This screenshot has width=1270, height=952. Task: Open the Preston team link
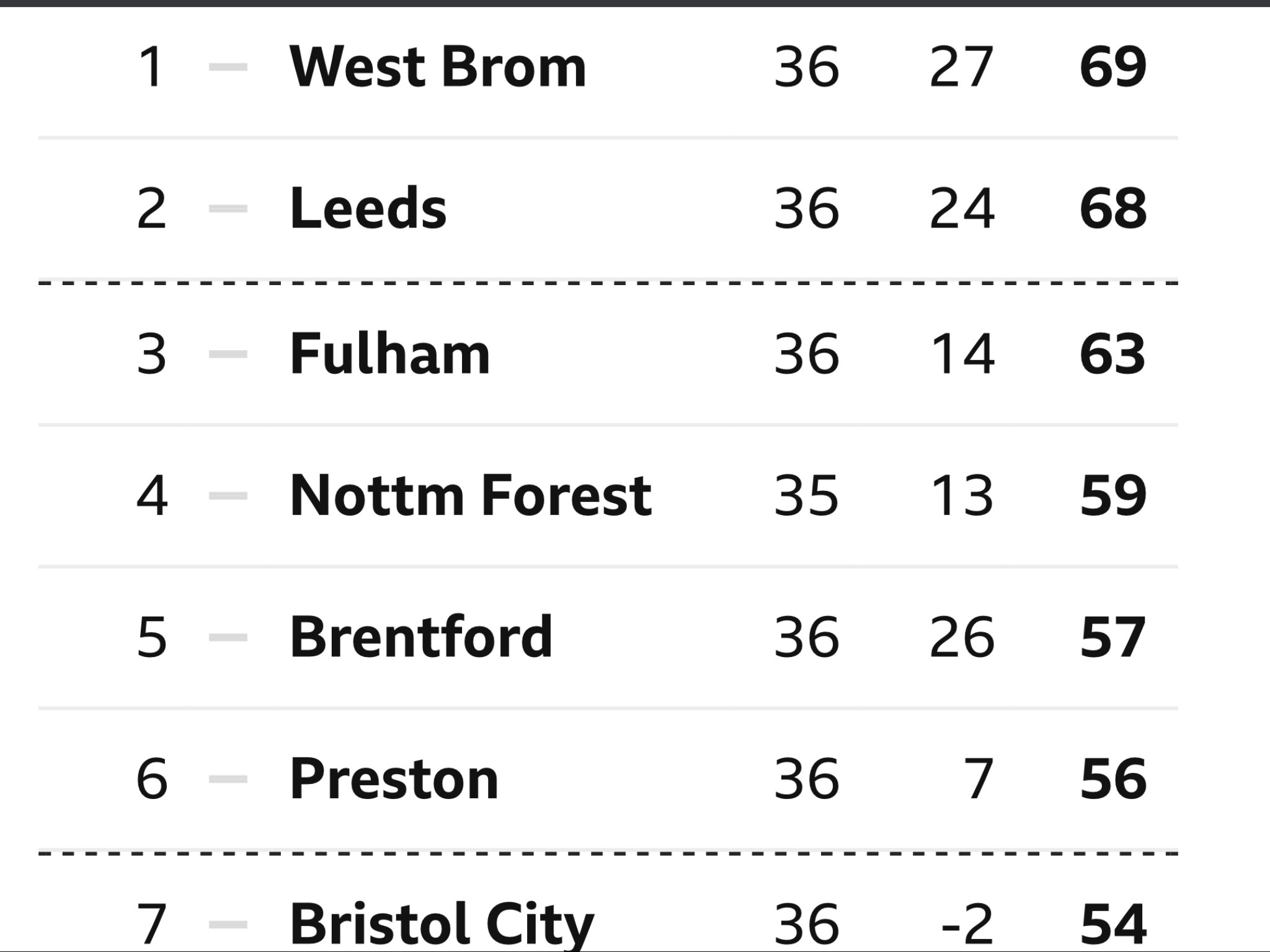(394, 778)
